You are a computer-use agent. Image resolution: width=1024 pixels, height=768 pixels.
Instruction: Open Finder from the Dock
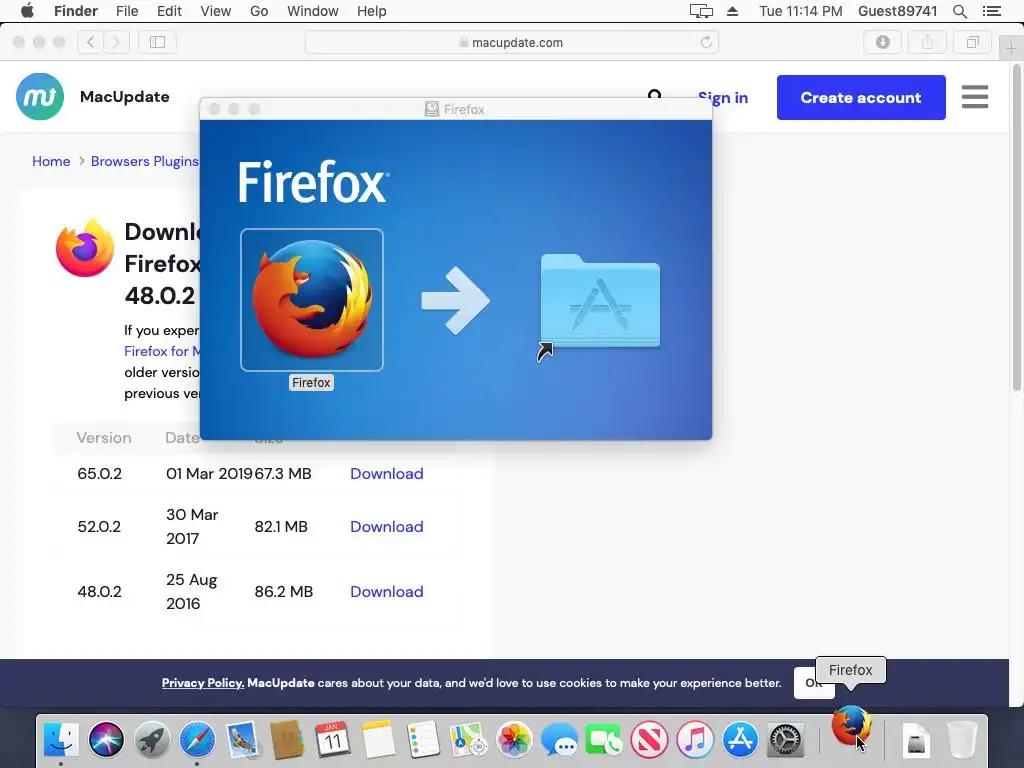pos(61,740)
